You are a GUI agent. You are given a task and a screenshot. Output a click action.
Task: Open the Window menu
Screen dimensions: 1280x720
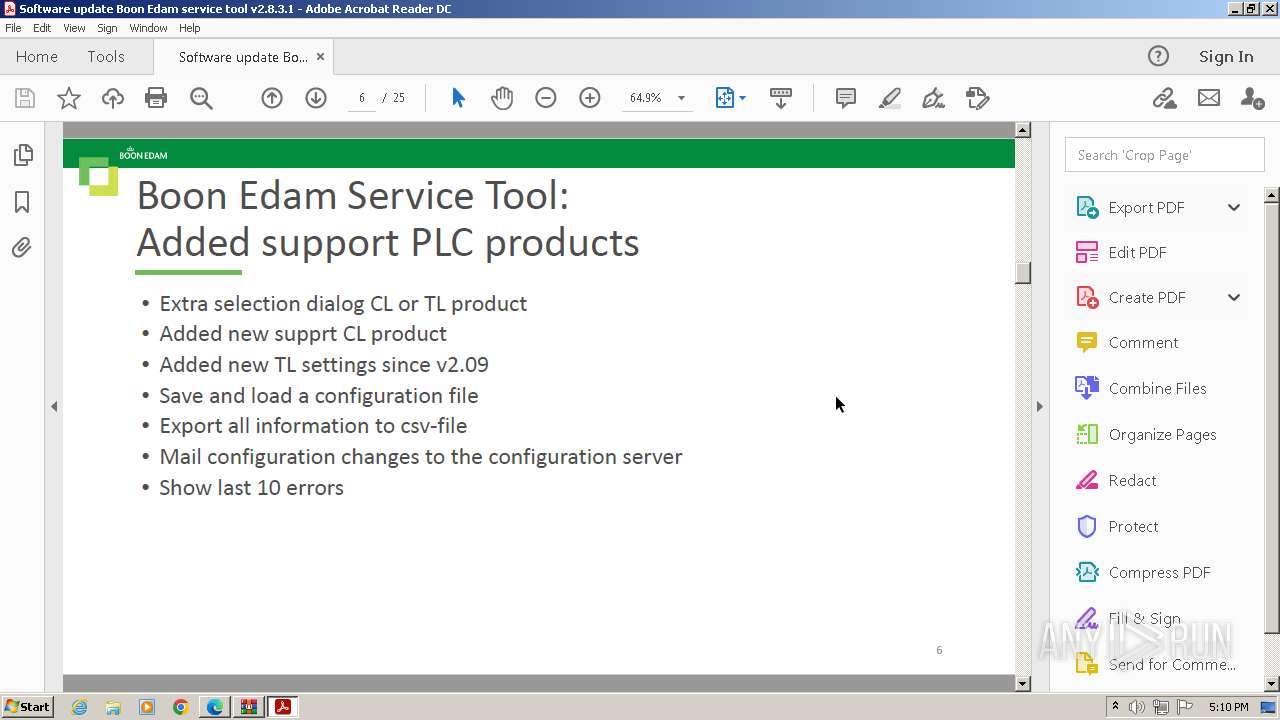pos(148,28)
